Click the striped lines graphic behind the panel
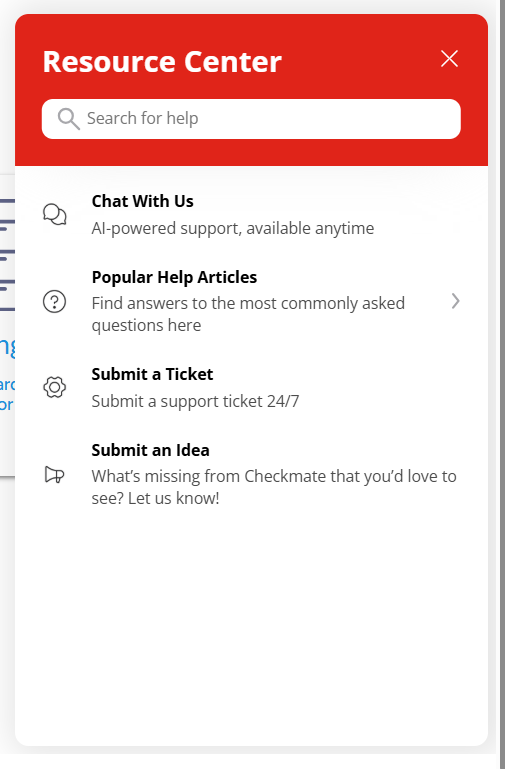This screenshot has width=505, height=769. tap(7, 255)
